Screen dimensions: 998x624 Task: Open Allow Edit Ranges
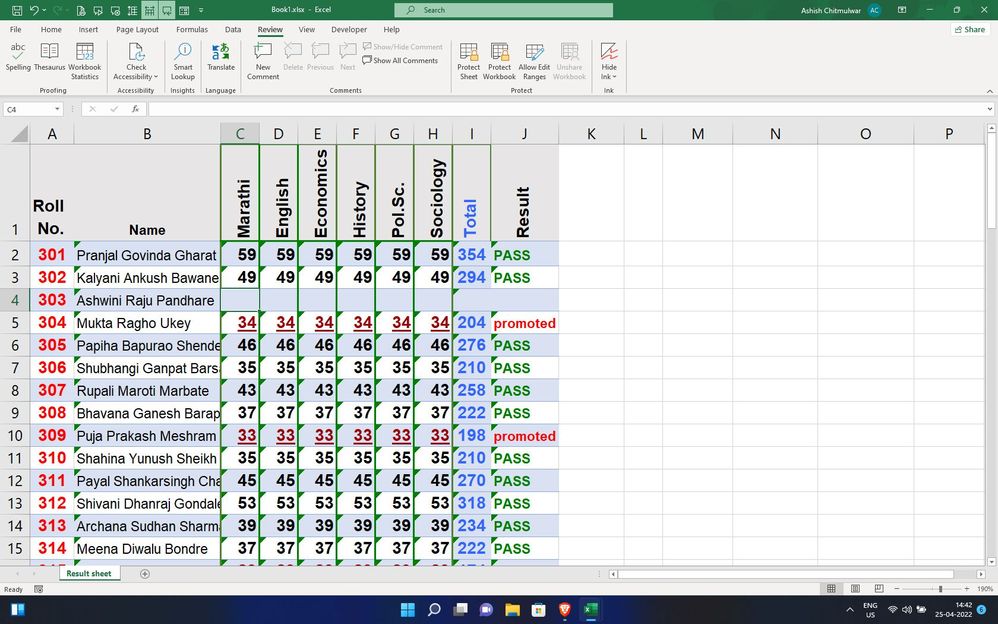(535, 61)
